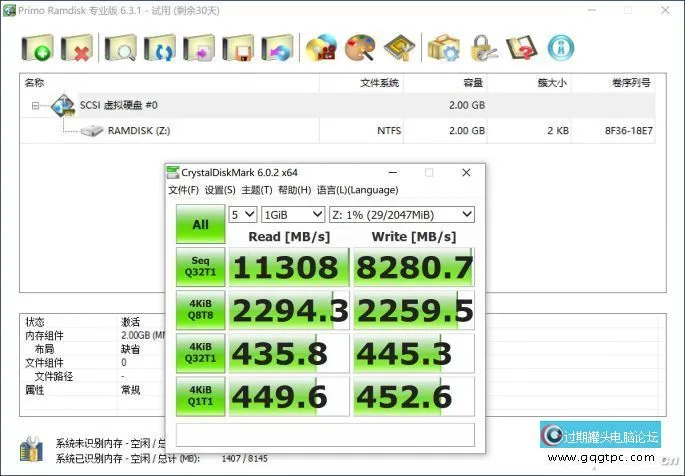Open the 文件(F) menu in CrystalDiskMark
The height and width of the screenshot is (476, 685).
tap(183, 190)
